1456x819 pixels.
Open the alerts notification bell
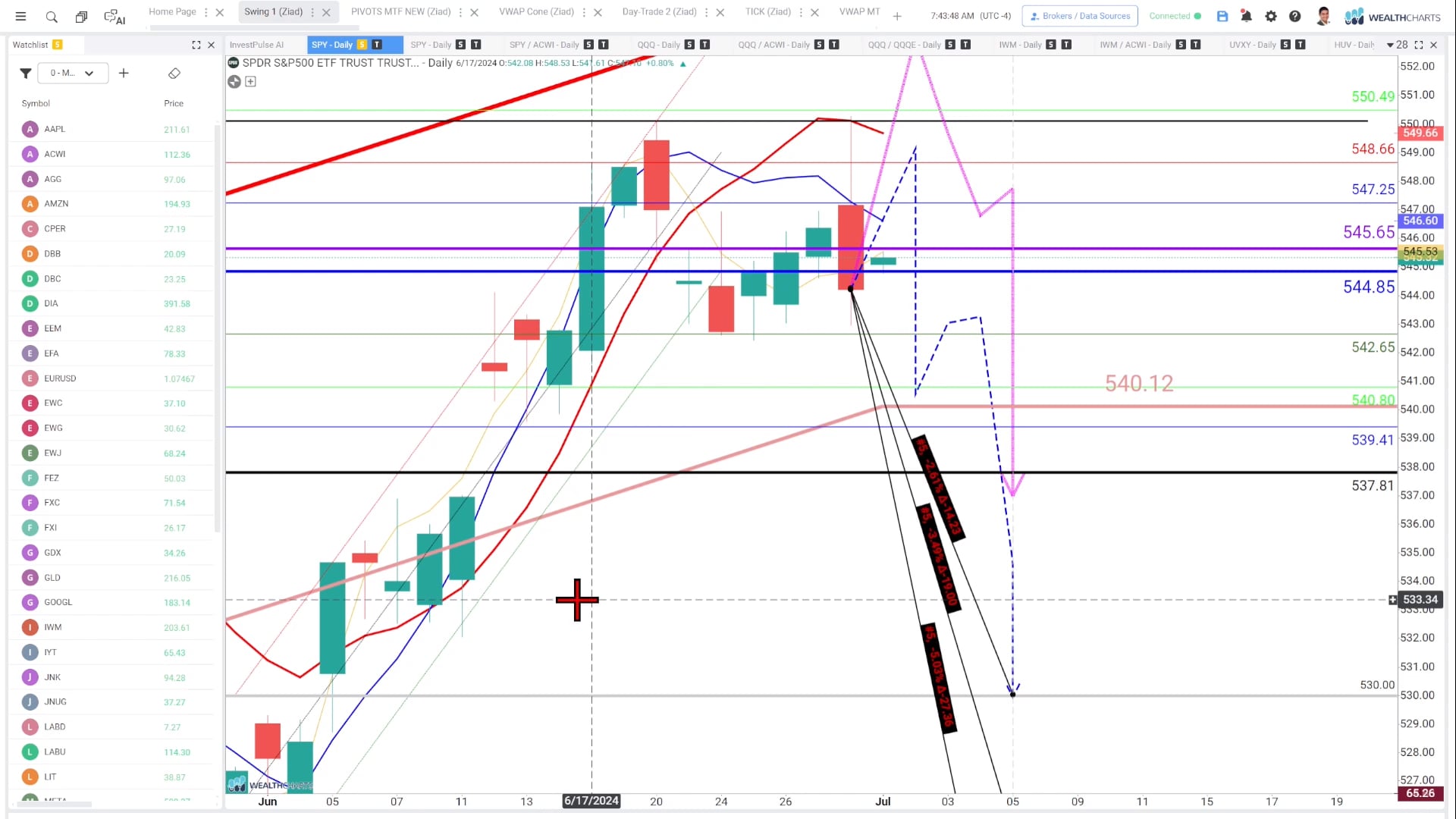(1246, 16)
